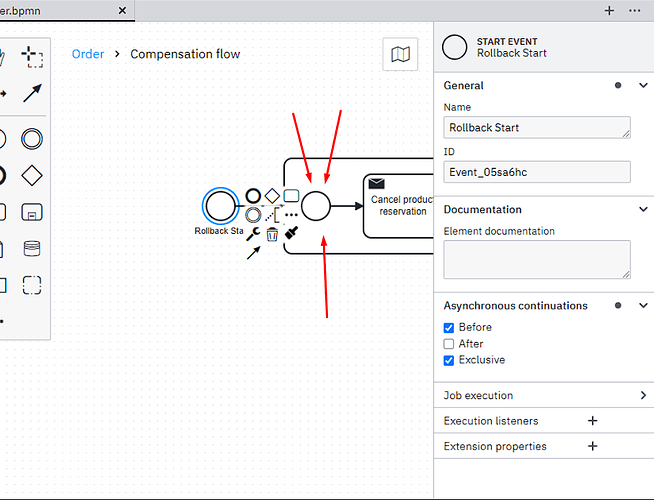
Task: Focus the ID field Event_05sa6hc
Action: click(537, 172)
